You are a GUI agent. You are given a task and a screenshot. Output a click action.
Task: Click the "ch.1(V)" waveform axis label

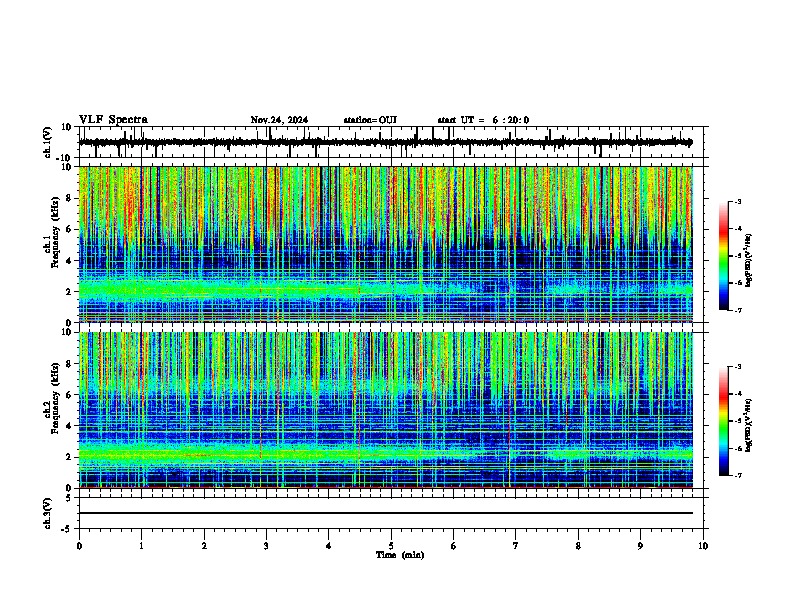[x=47, y=142]
